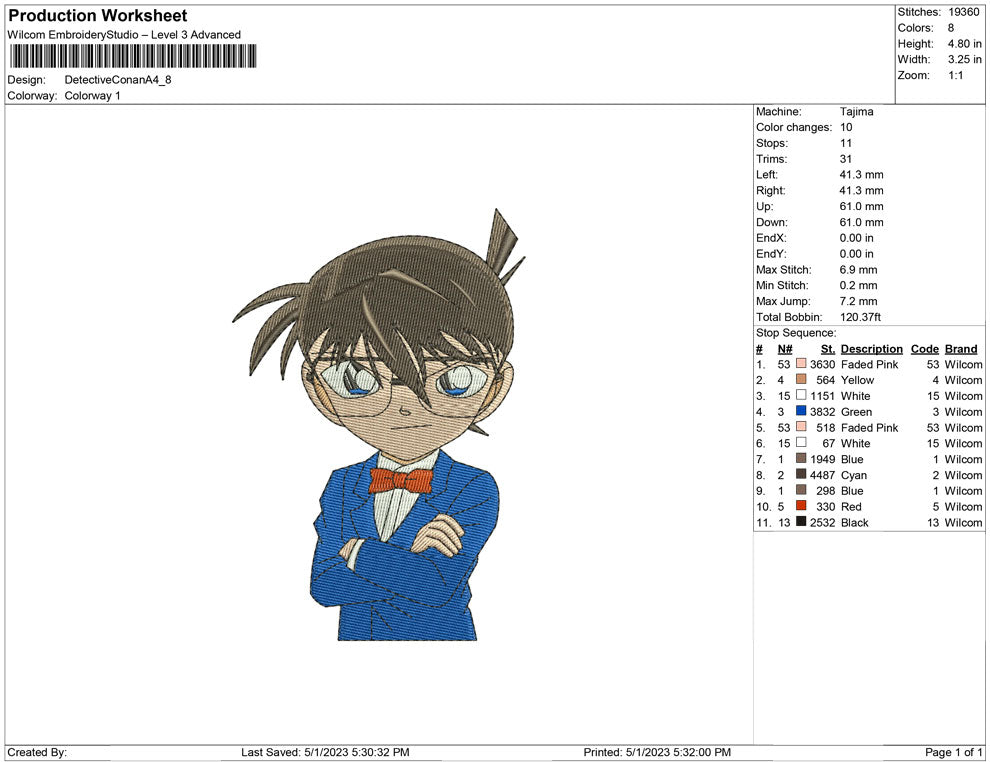Click the Min Stitch value 0.2 mm
Screen dimensions: 990x762
pos(858,285)
